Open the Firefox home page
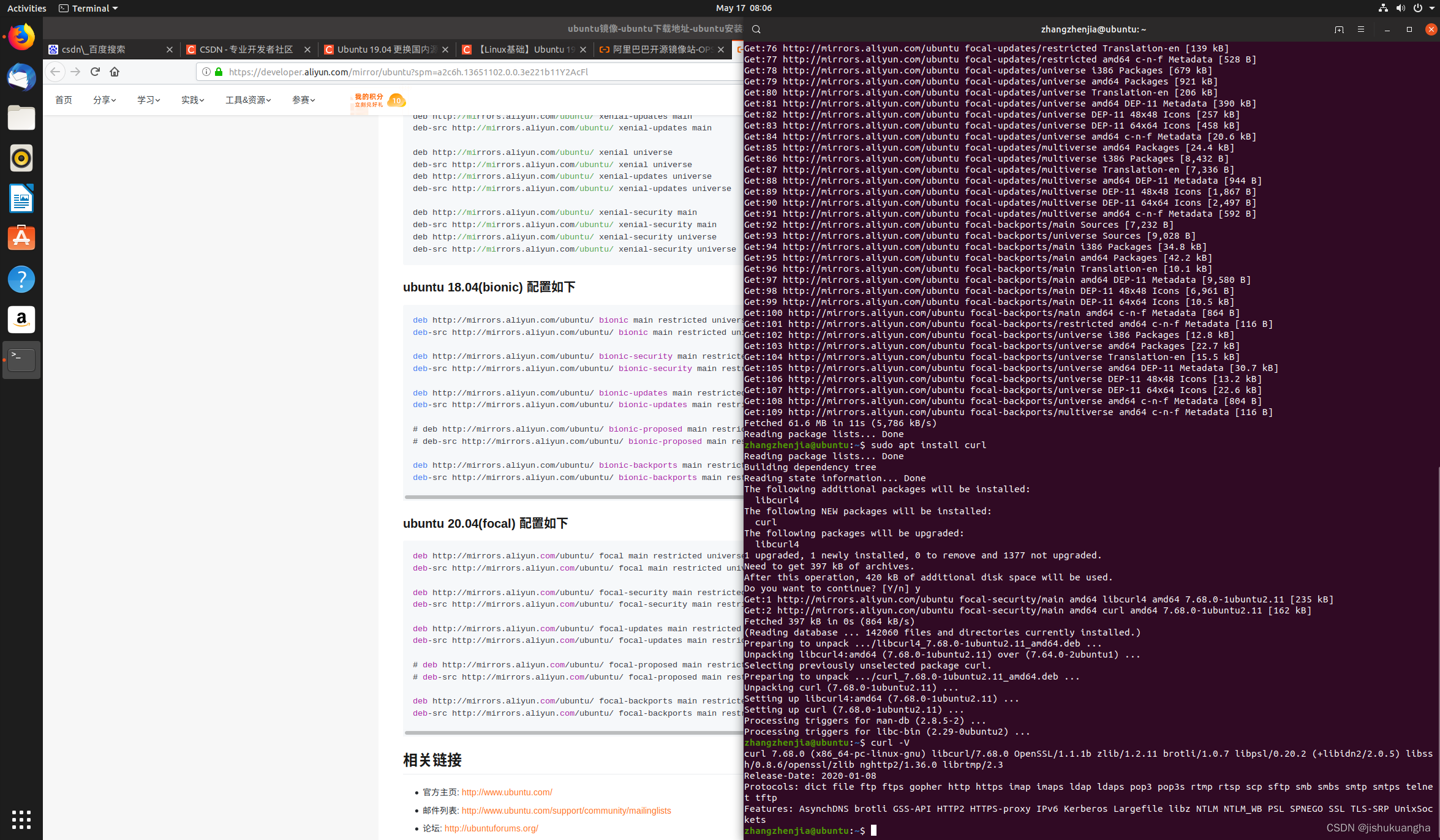The image size is (1440, 840). pyautogui.click(x=115, y=72)
